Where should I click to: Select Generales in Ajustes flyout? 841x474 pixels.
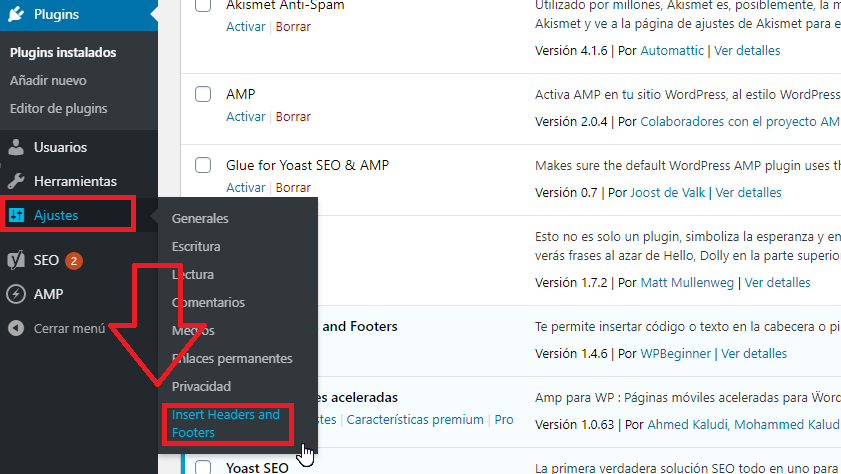click(200, 218)
